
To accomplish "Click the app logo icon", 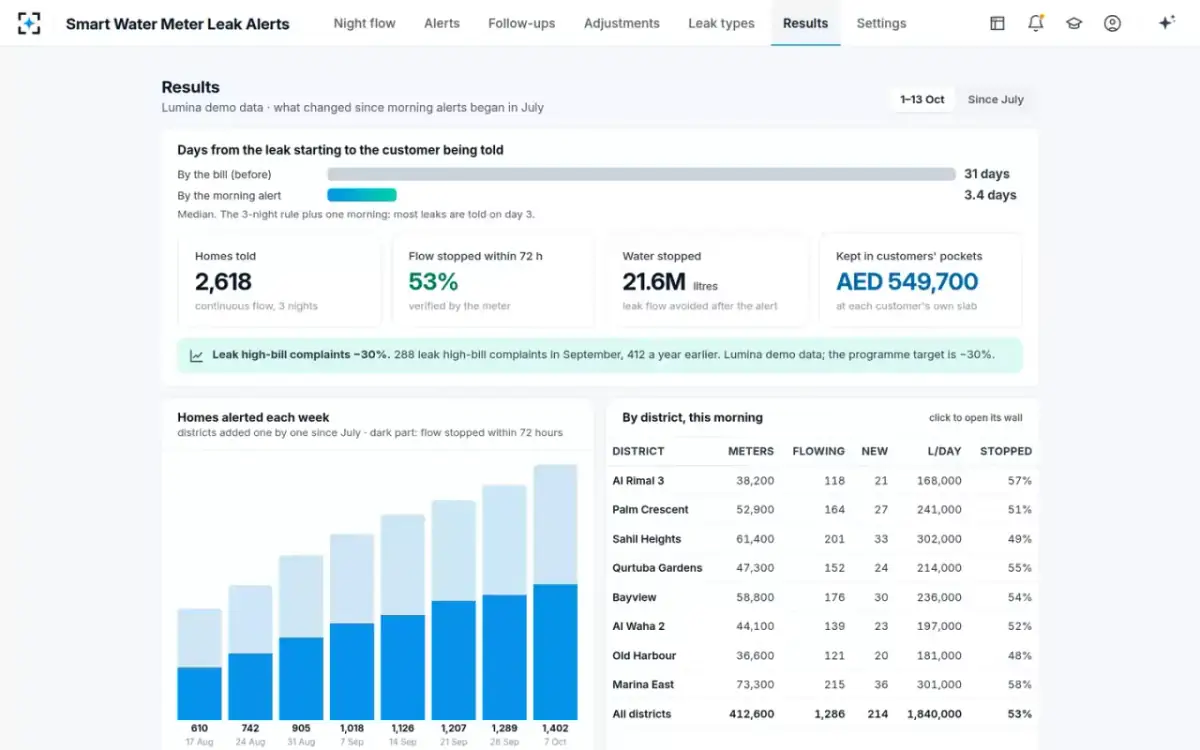I will (x=29, y=23).
